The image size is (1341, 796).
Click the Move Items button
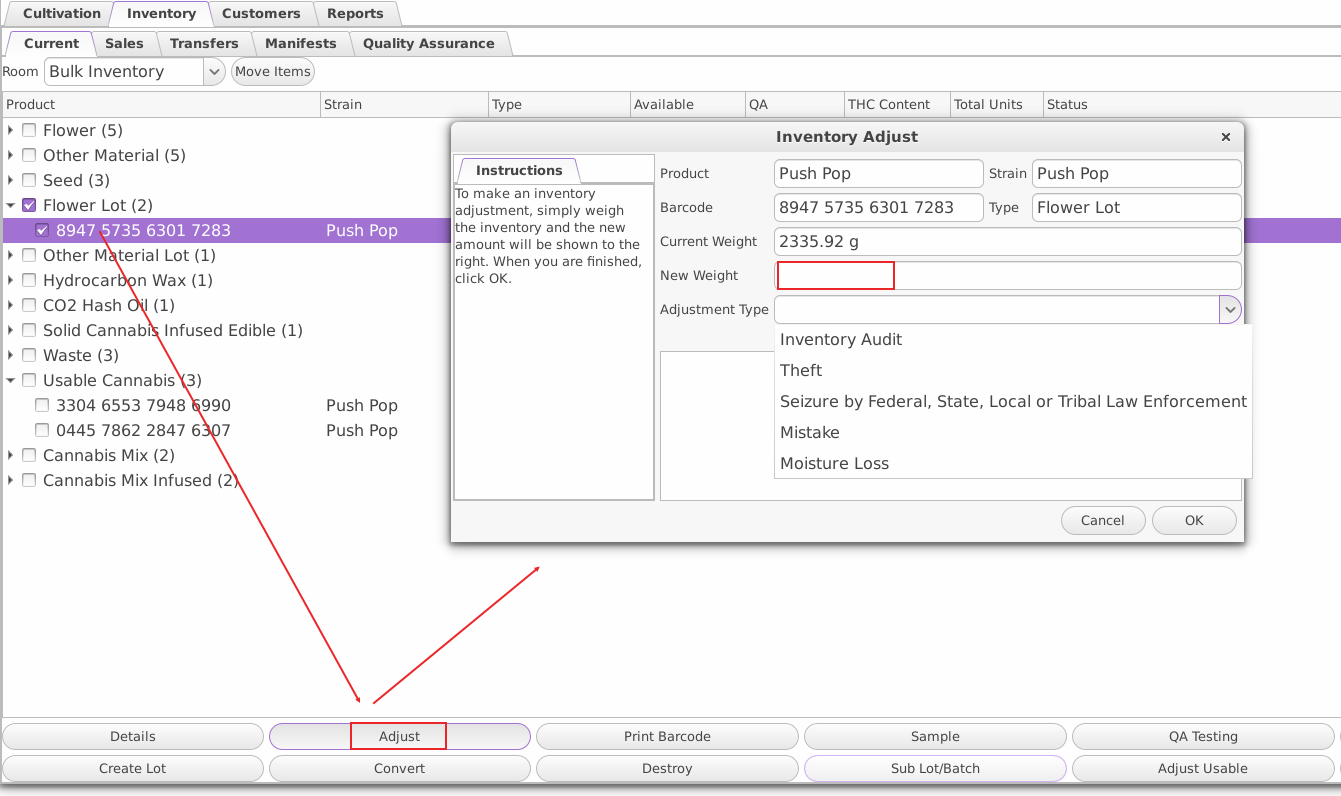tap(272, 71)
